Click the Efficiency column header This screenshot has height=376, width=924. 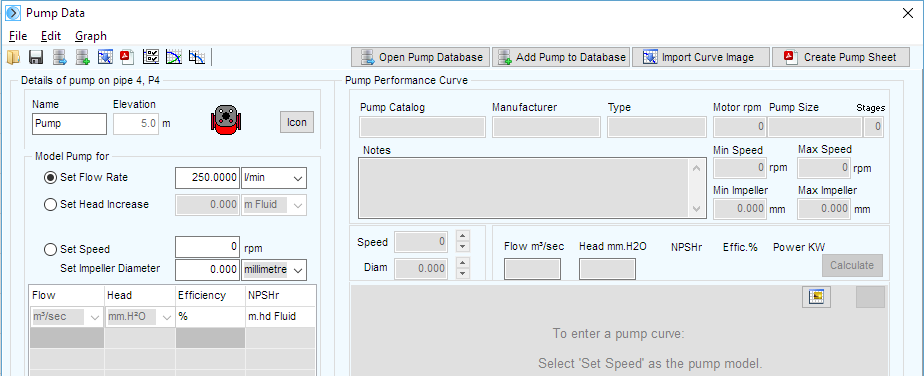coord(210,296)
